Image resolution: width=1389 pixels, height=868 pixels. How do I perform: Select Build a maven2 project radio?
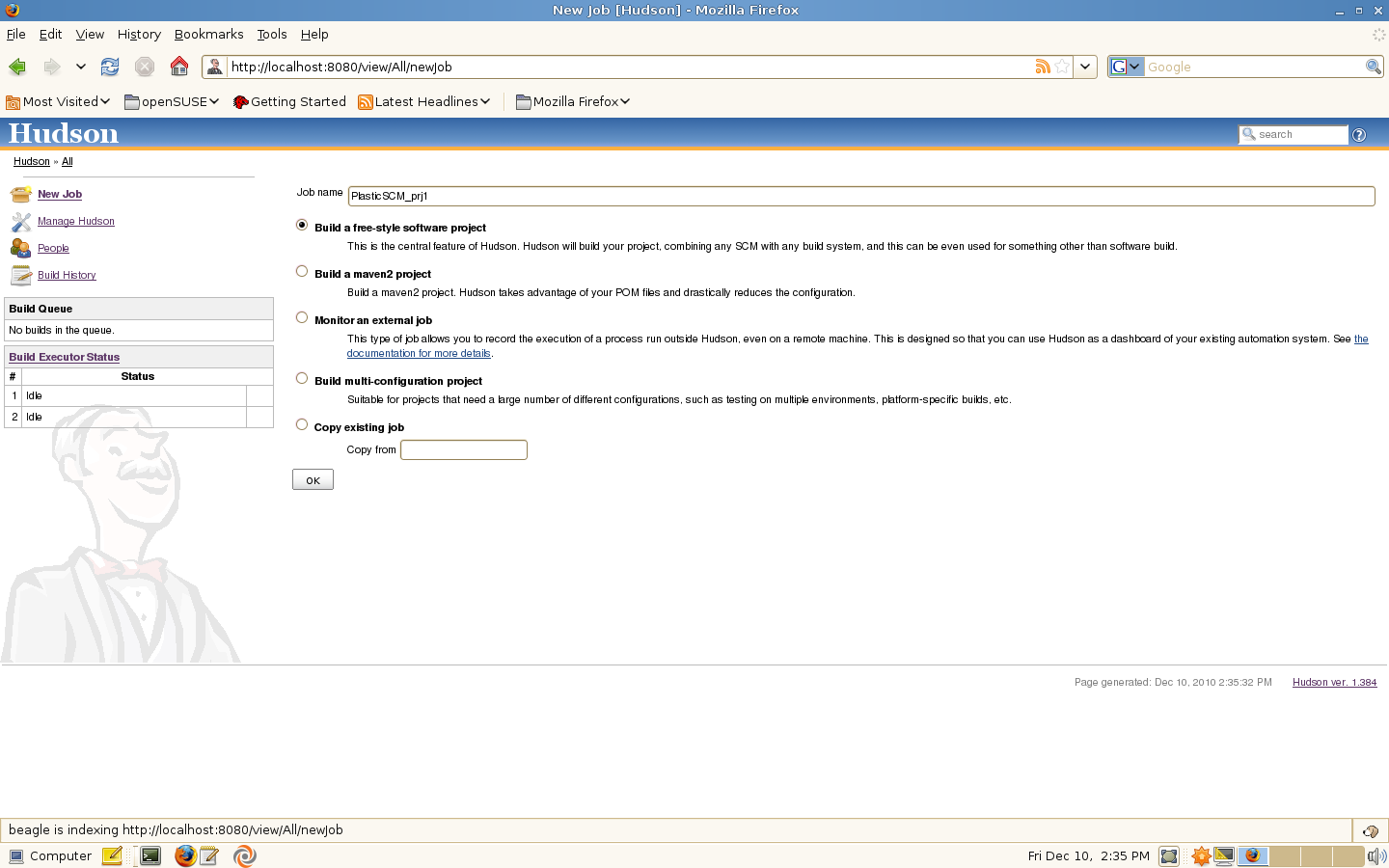[x=302, y=271]
